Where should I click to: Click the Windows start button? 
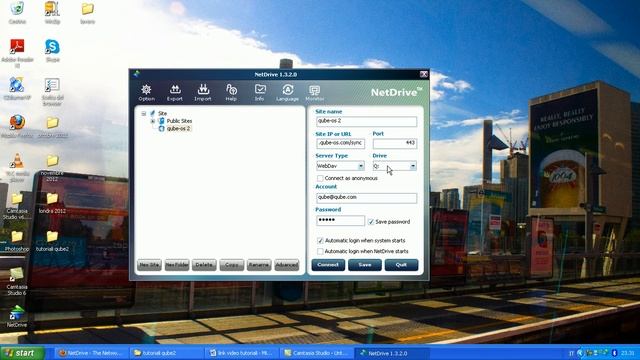coord(22,353)
